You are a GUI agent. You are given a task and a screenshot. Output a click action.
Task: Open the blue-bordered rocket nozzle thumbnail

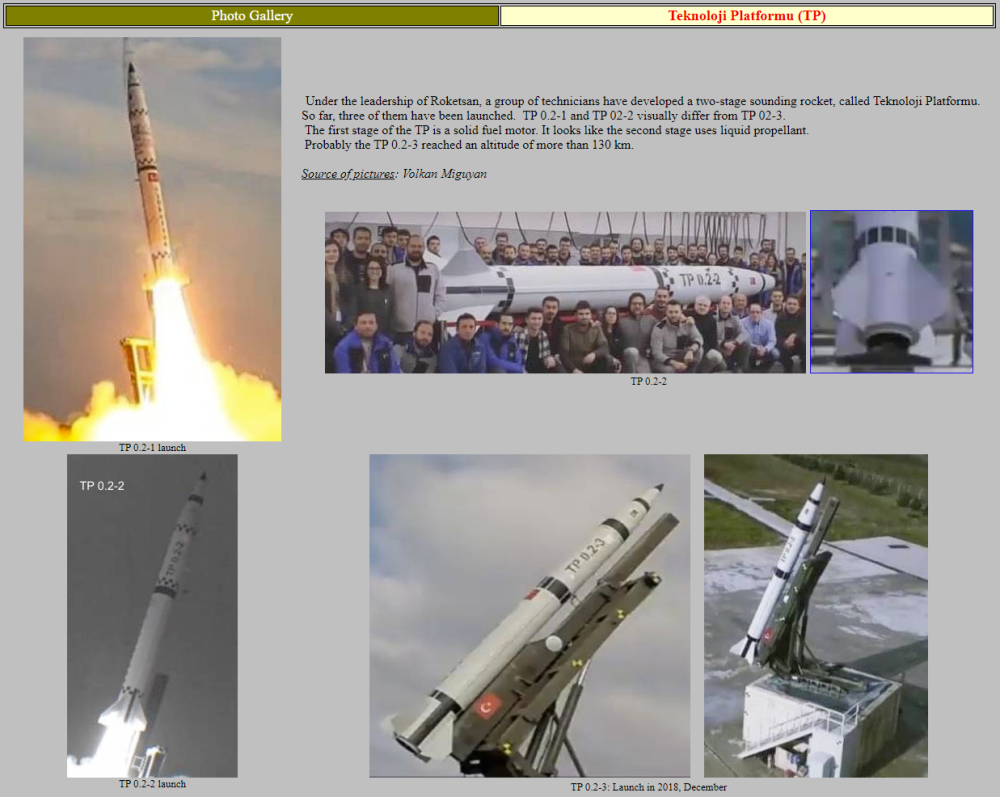[892, 292]
